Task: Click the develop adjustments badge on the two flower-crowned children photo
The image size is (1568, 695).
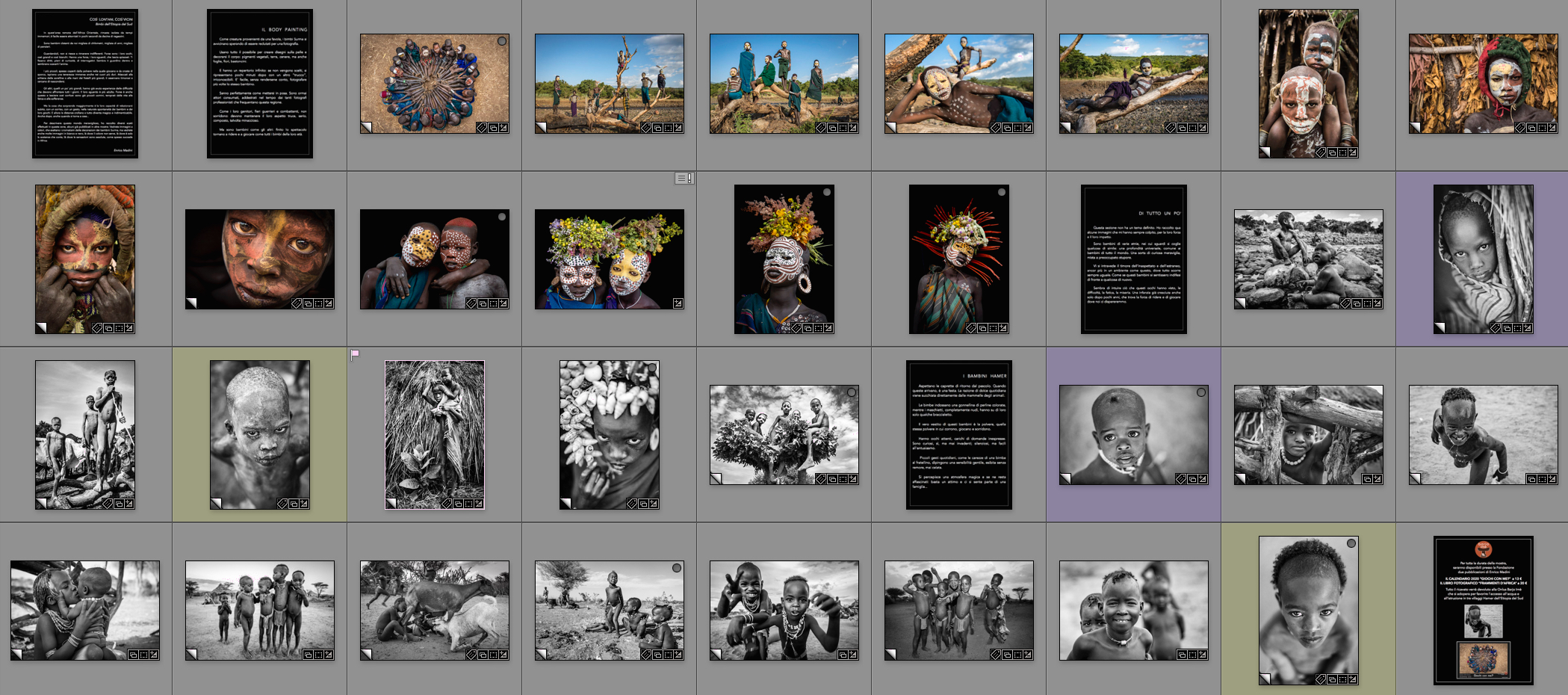Action: (x=678, y=303)
